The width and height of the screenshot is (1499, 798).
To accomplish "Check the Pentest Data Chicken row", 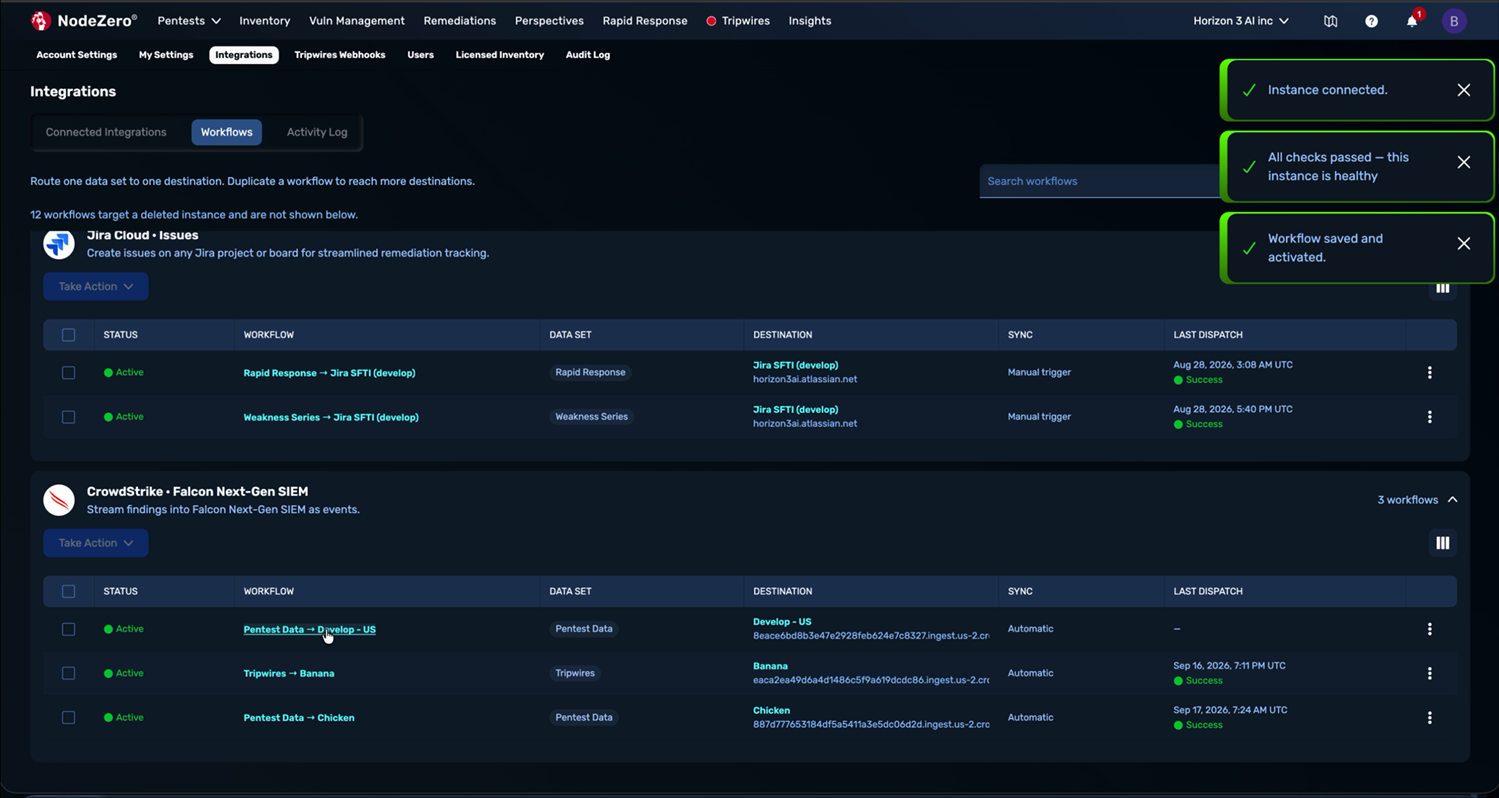I will [68, 717].
